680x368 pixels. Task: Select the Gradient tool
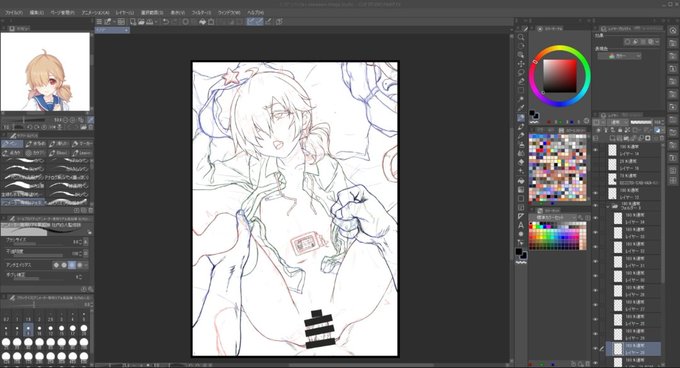(x=521, y=189)
